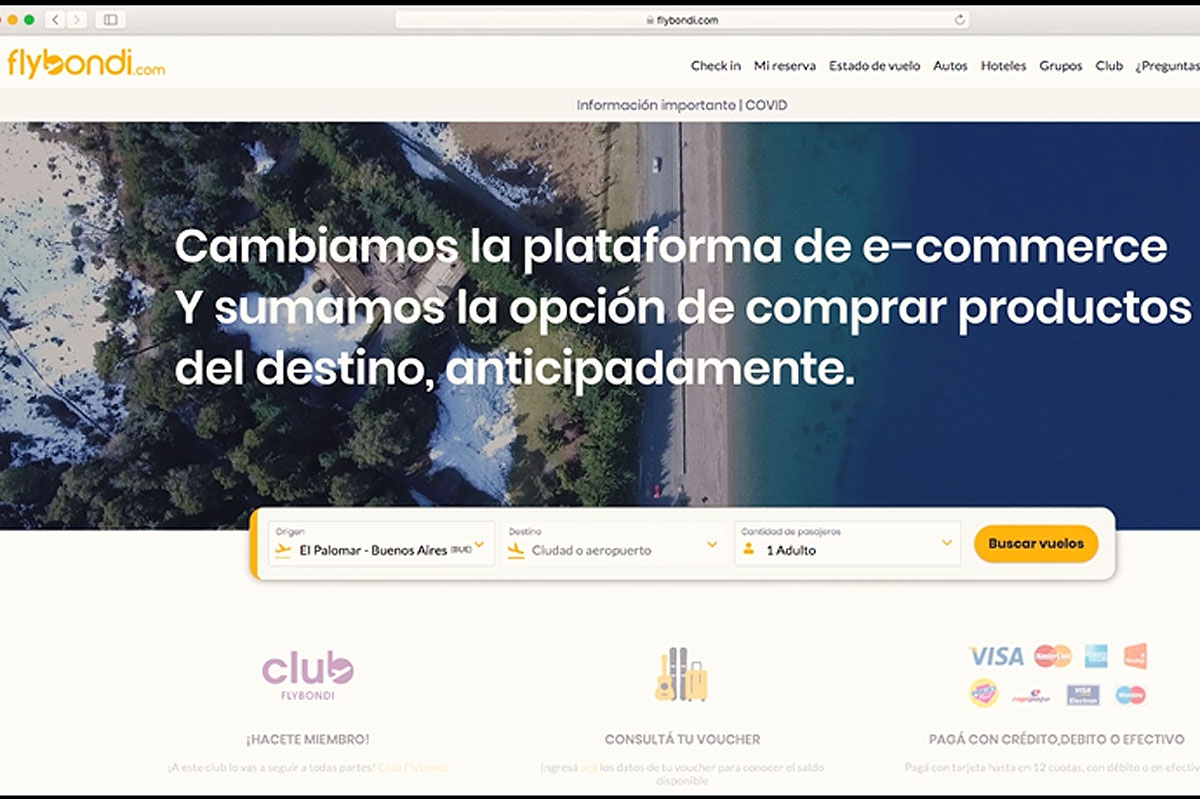
Task: Click the Club Flybondi logo
Action: (307, 675)
